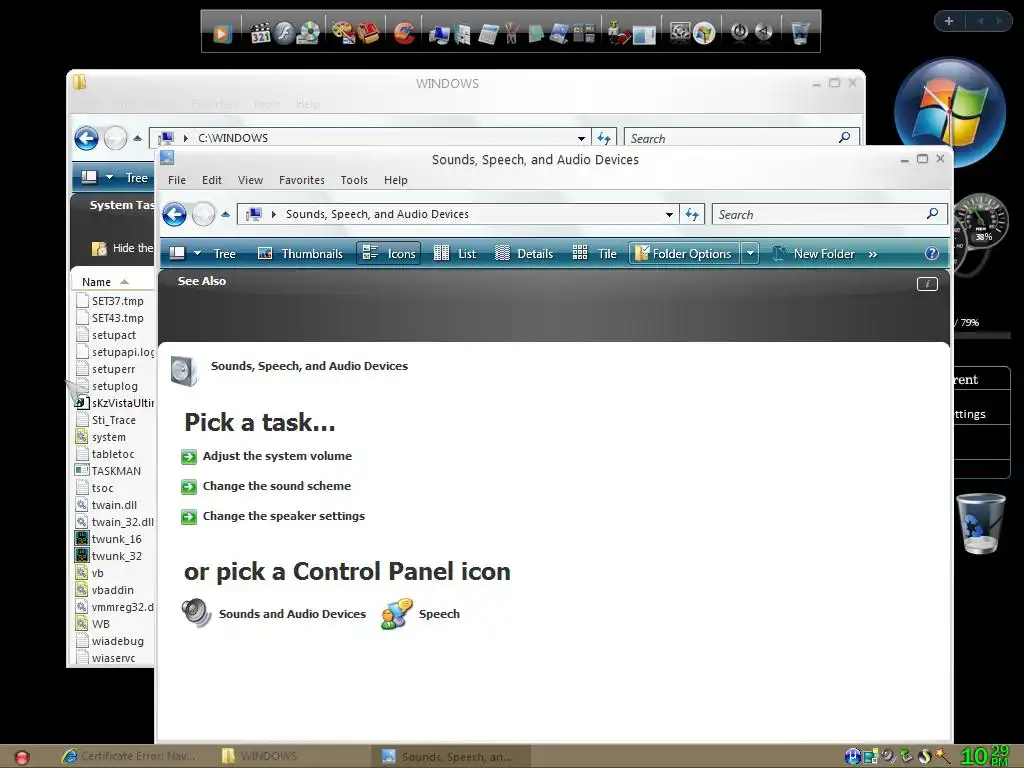This screenshot has height=768, width=1024.
Task: Click Change the speaker settings task
Action: pos(283,516)
